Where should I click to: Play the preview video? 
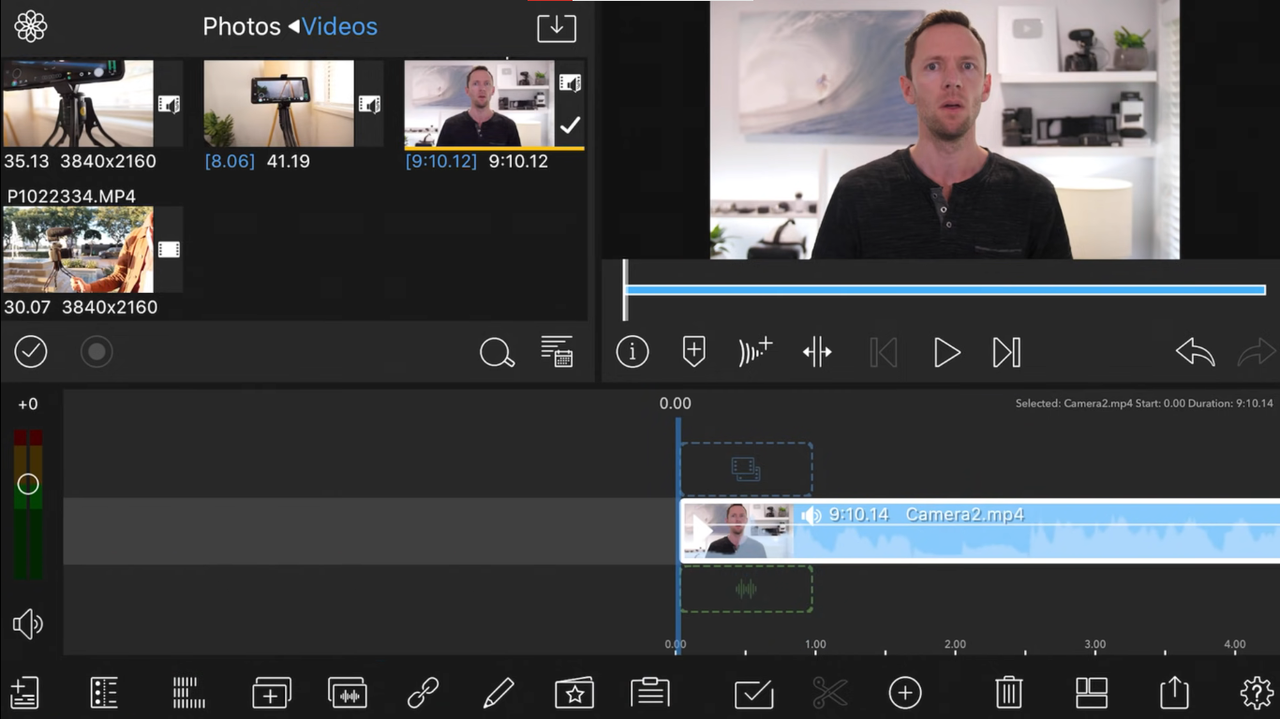click(946, 352)
